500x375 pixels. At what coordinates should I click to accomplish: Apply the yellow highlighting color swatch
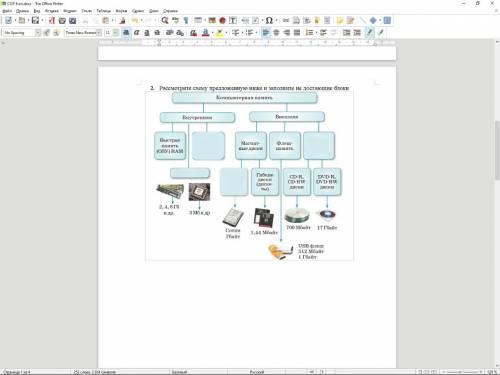(x=219, y=33)
